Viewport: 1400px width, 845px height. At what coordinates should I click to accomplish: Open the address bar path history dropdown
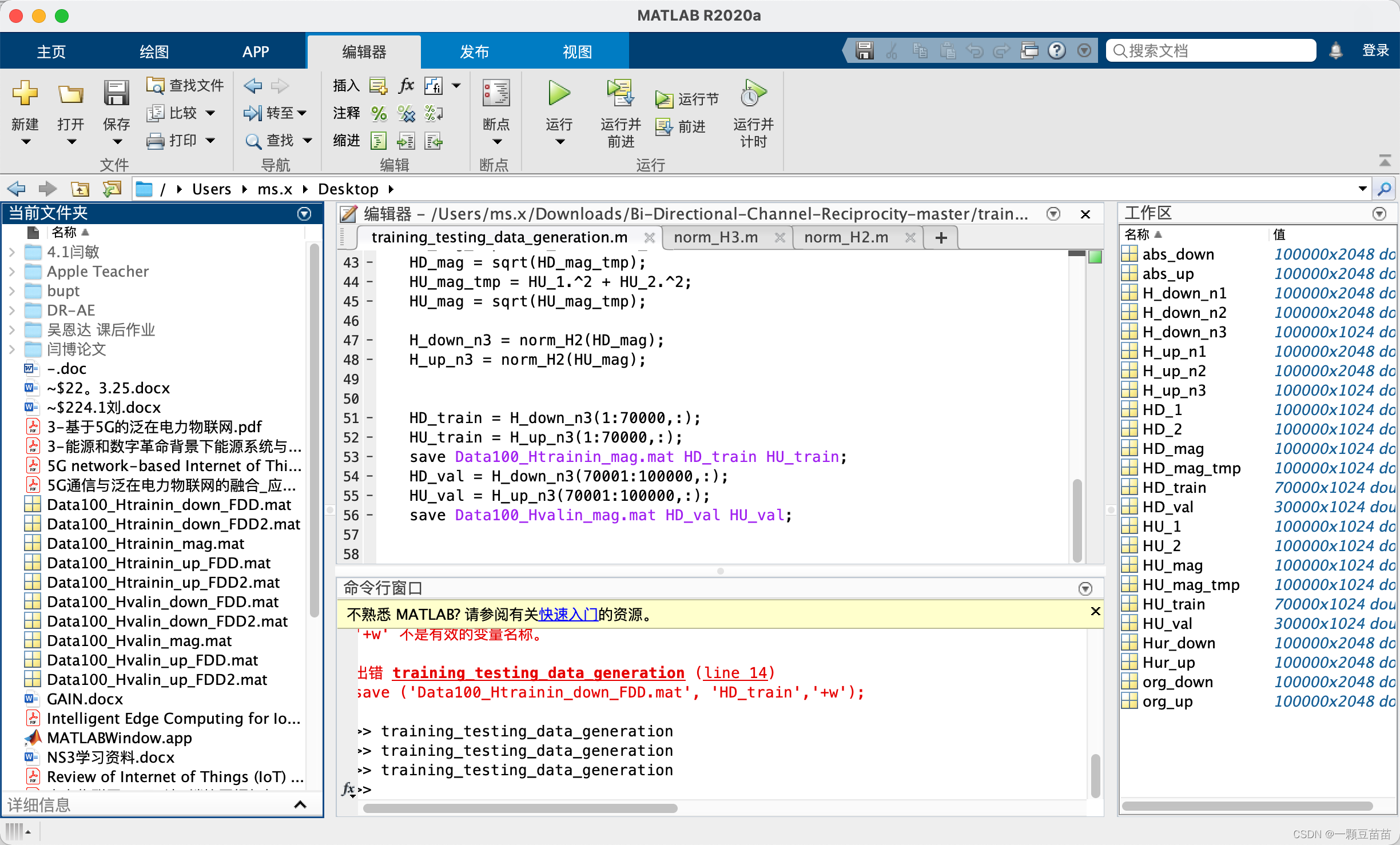tap(1363, 189)
